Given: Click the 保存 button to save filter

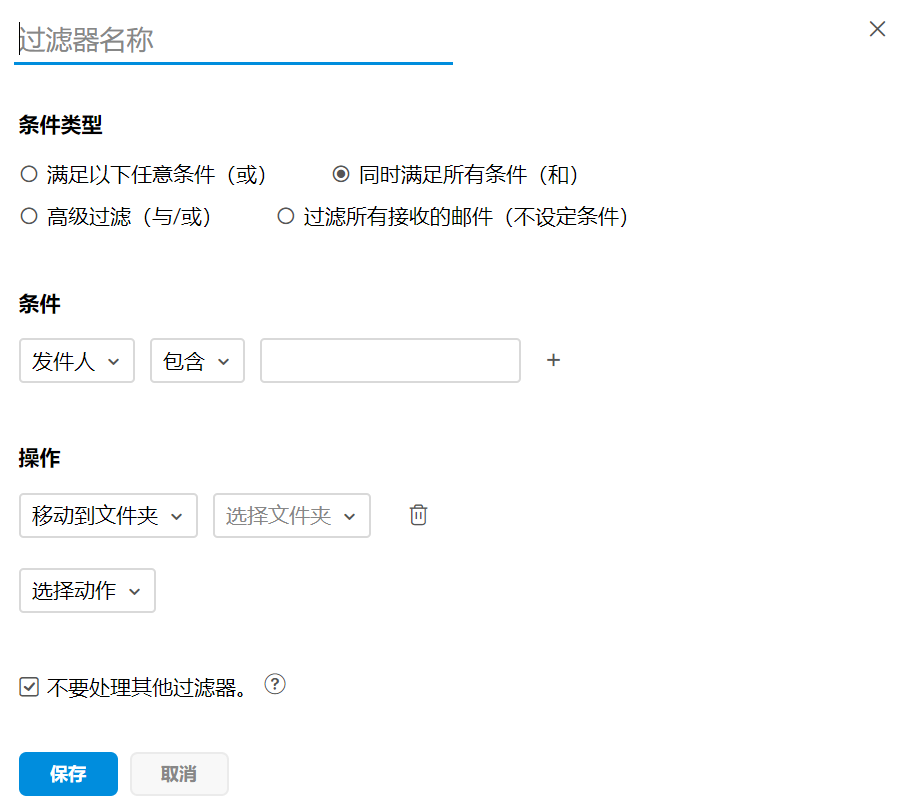Looking at the screenshot, I should [67, 773].
